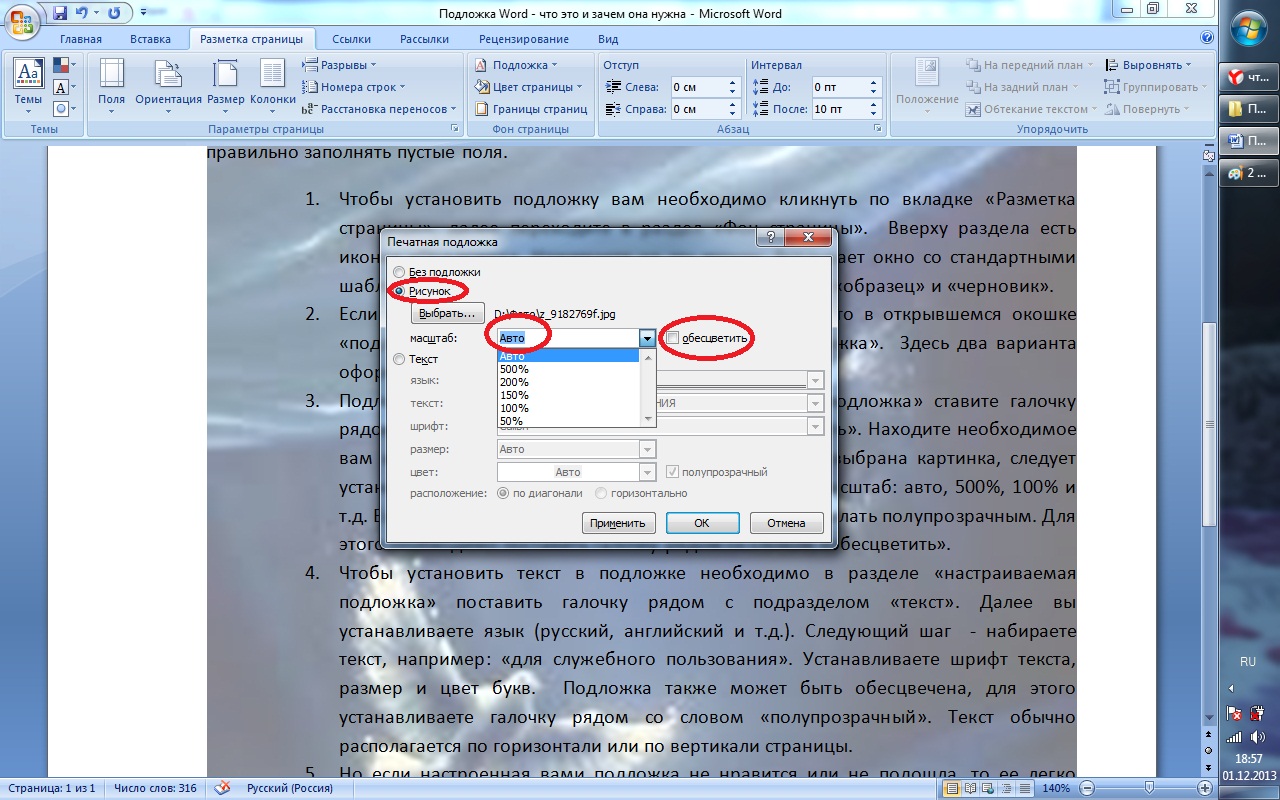1280x800 pixels.
Task: Switch to print layout view in status bar
Action: pos(953,789)
